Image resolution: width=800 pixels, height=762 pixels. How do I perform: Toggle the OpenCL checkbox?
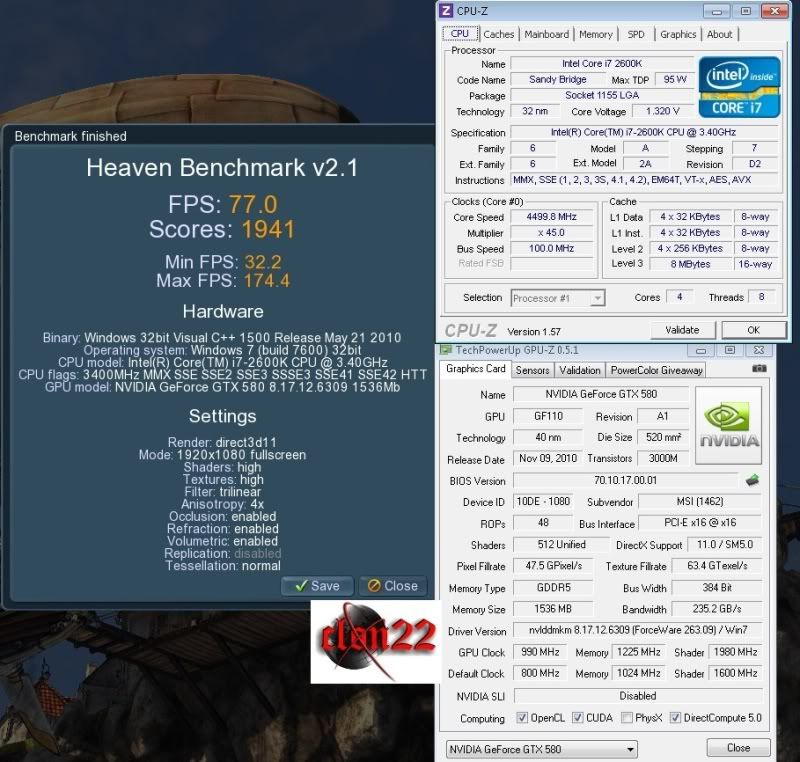(522, 718)
